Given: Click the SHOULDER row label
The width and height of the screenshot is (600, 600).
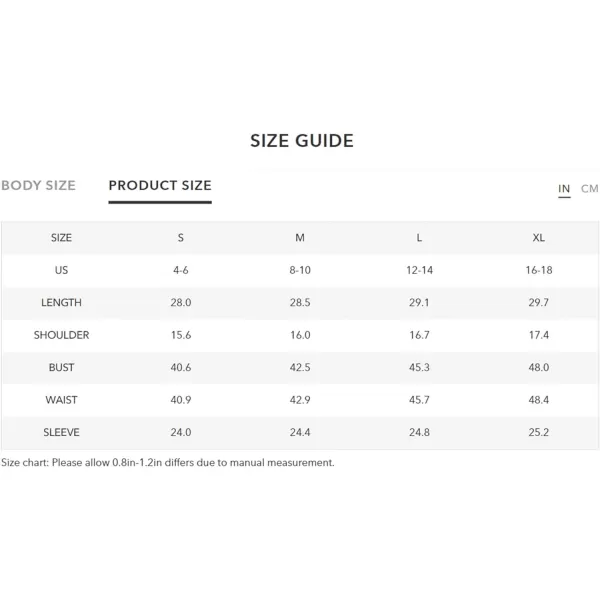Looking at the screenshot, I should pos(61,335).
